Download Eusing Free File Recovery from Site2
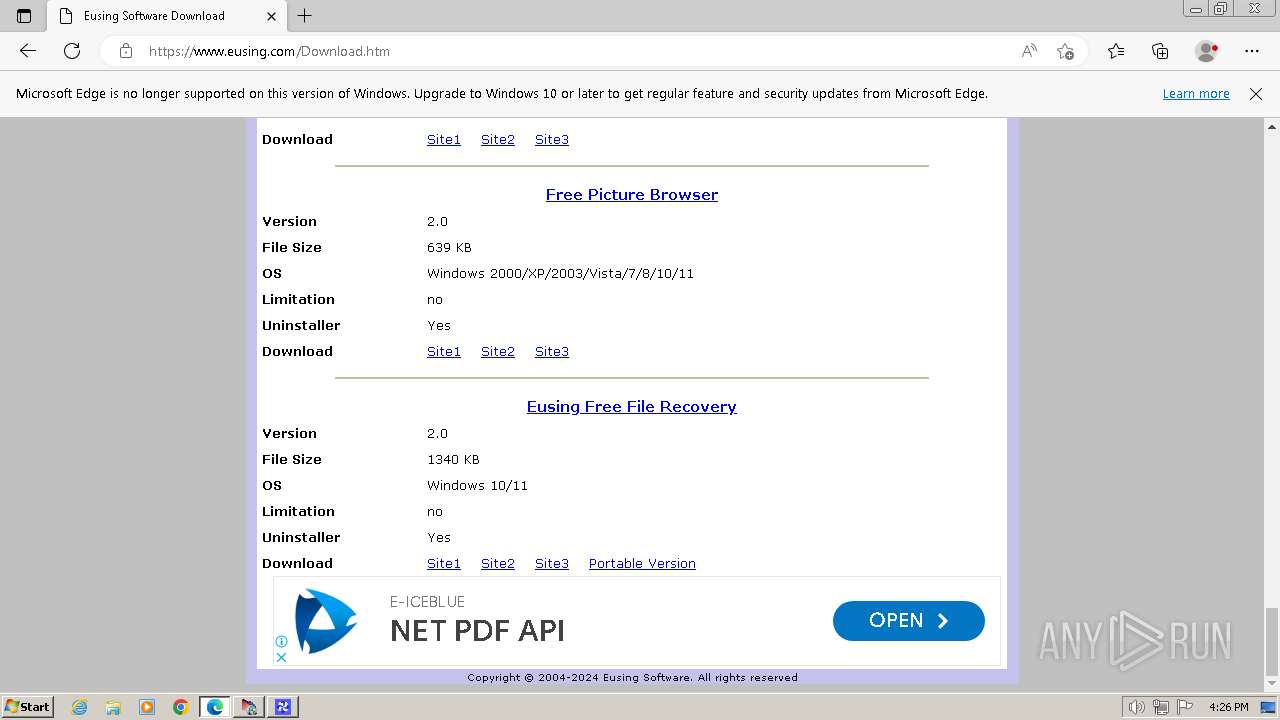Viewport: 1280px width, 720px height. [x=498, y=564]
